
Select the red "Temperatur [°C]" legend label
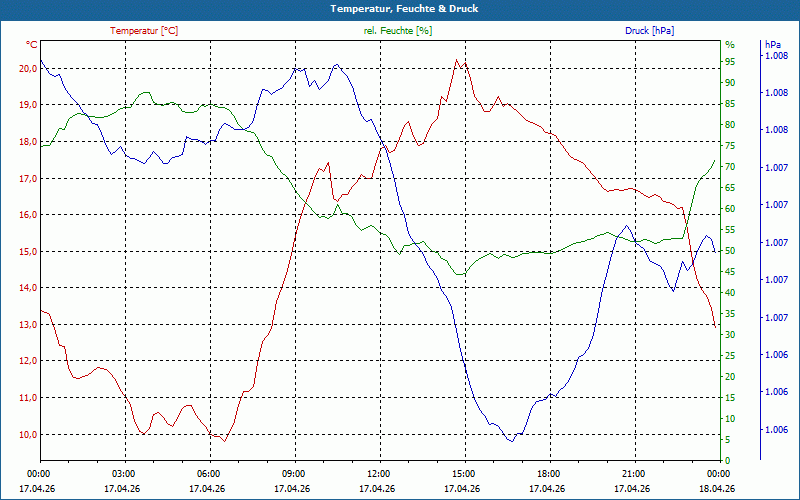click(144, 31)
